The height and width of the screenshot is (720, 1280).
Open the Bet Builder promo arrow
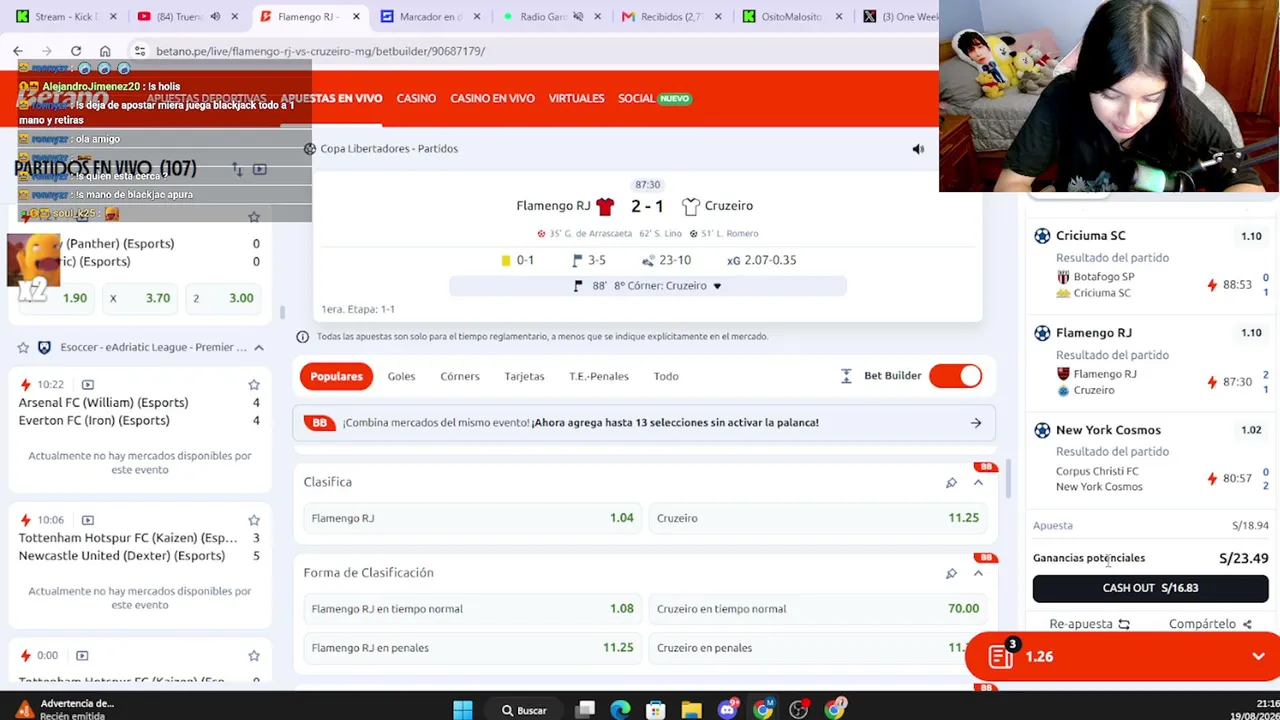(976, 423)
